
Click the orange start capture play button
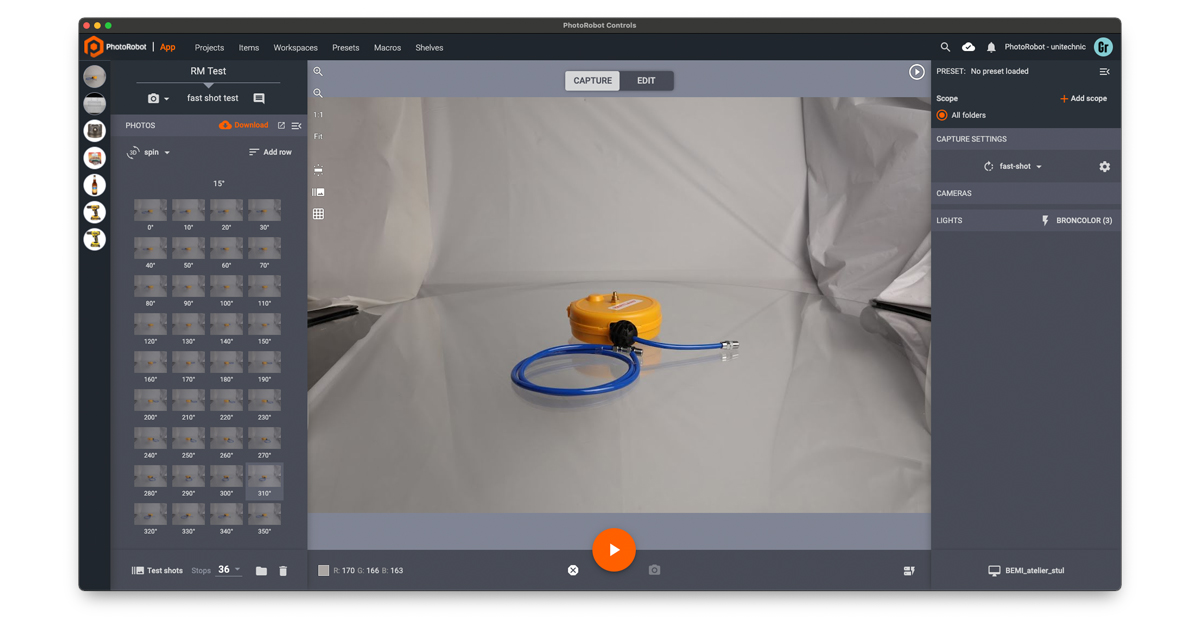click(x=614, y=550)
